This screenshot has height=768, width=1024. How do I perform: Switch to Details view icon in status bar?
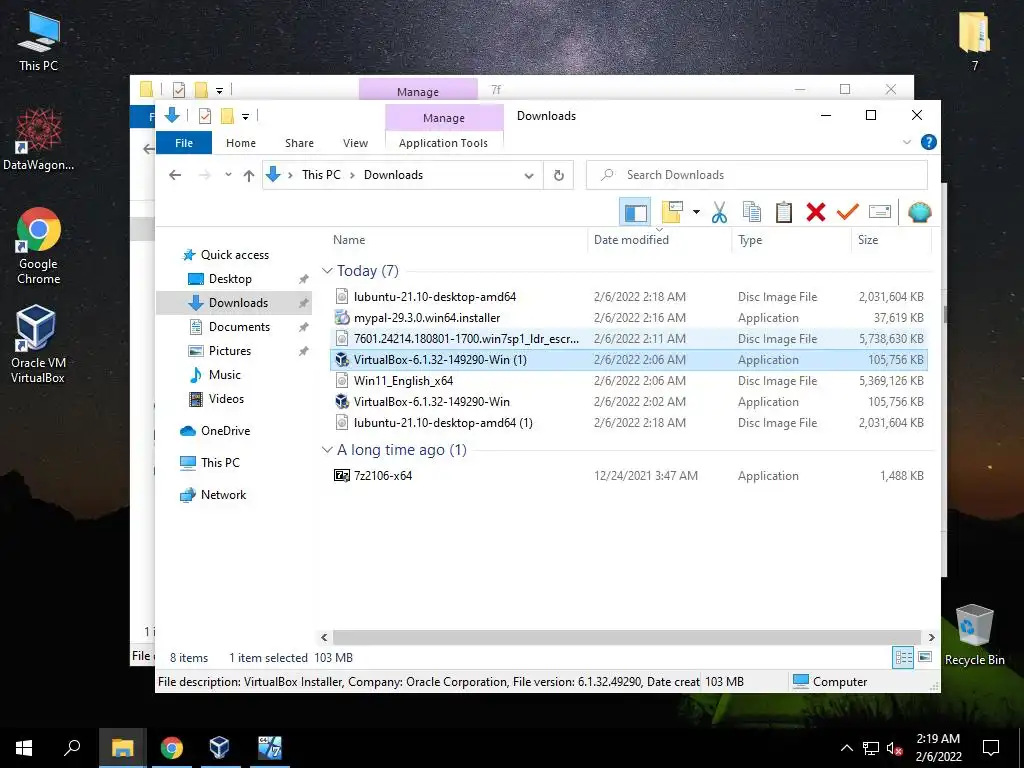pyautogui.click(x=903, y=658)
